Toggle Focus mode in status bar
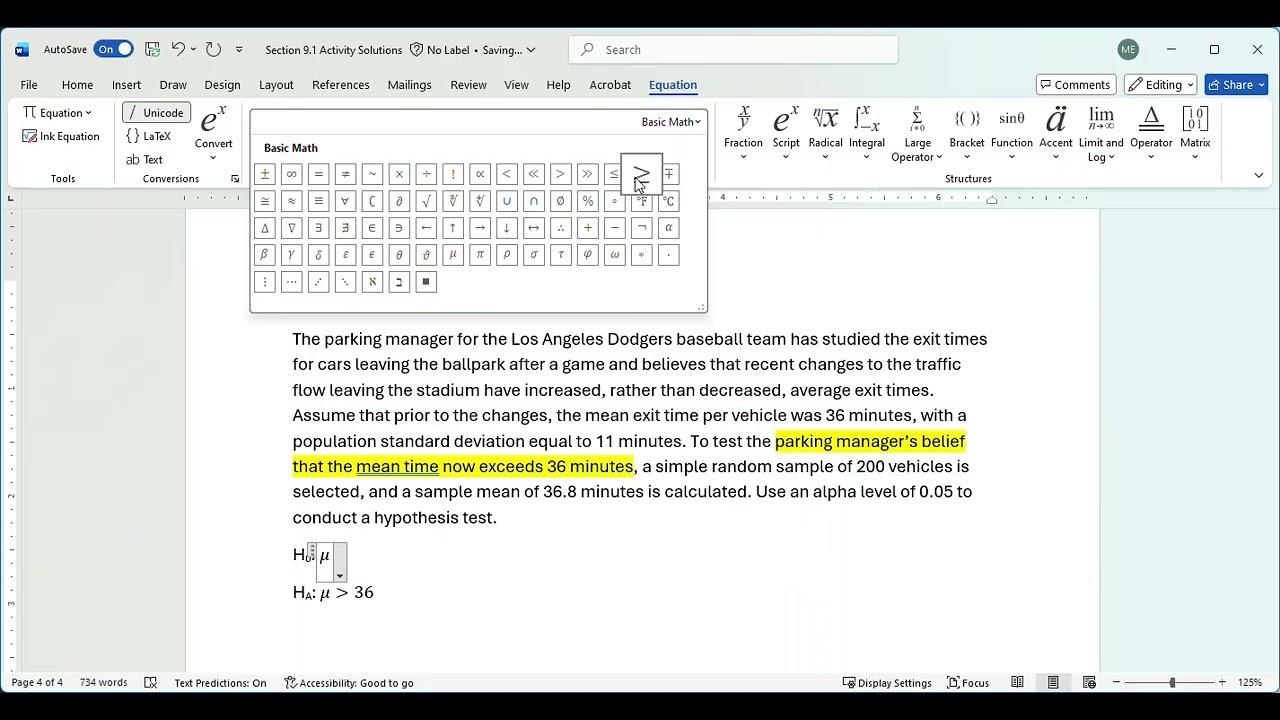1280x720 pixels. 968,683
